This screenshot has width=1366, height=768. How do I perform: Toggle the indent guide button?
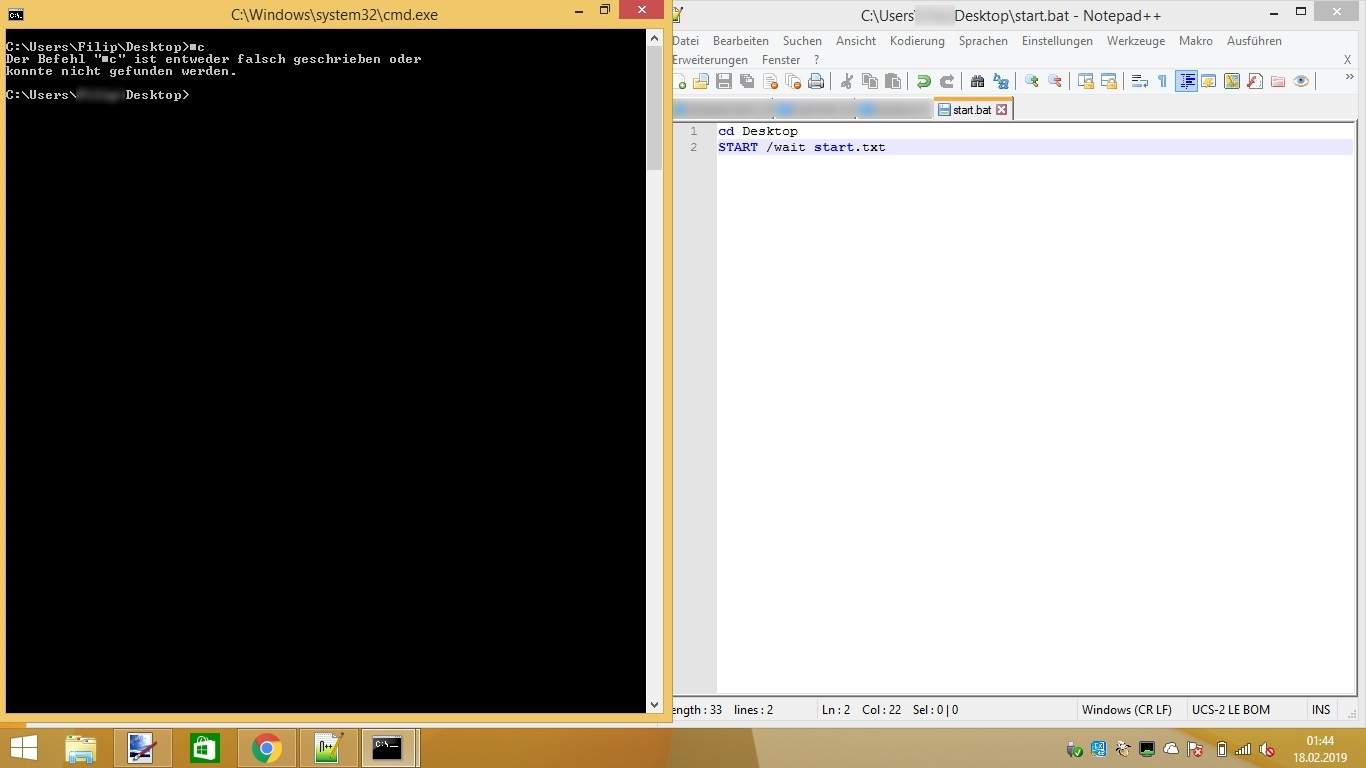click(1186, 82)
